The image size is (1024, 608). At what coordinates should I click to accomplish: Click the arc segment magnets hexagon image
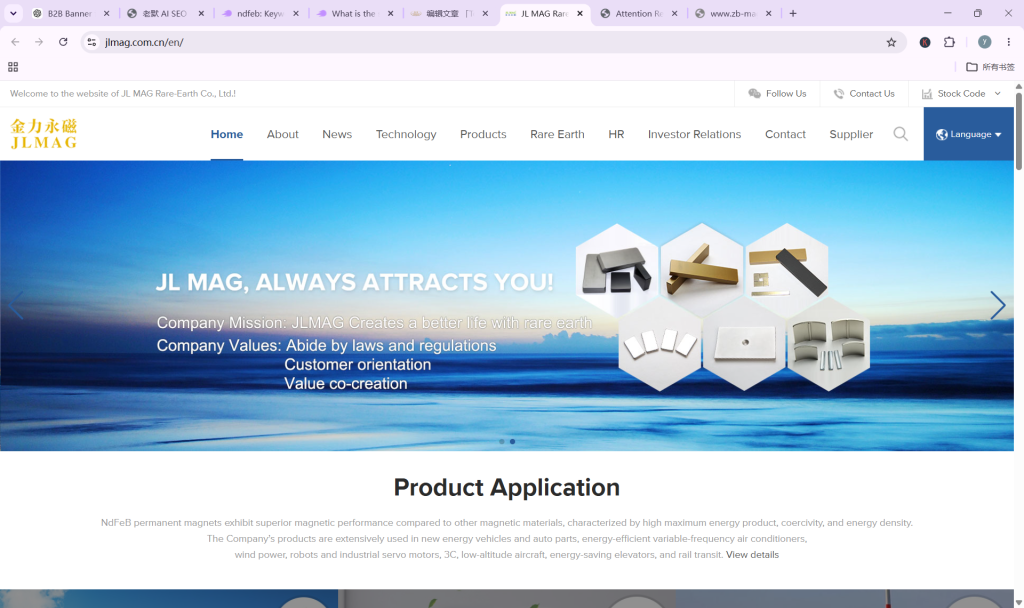829,344
